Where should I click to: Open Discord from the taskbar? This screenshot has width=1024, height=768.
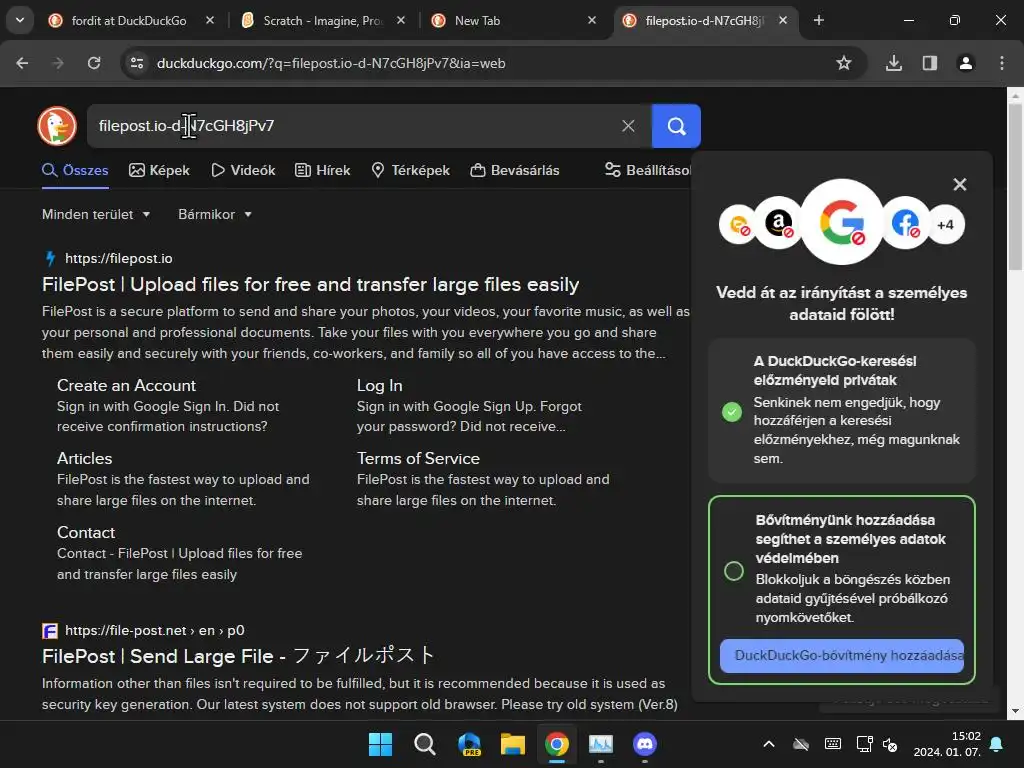pyautogui.click(x=645, y=744)
